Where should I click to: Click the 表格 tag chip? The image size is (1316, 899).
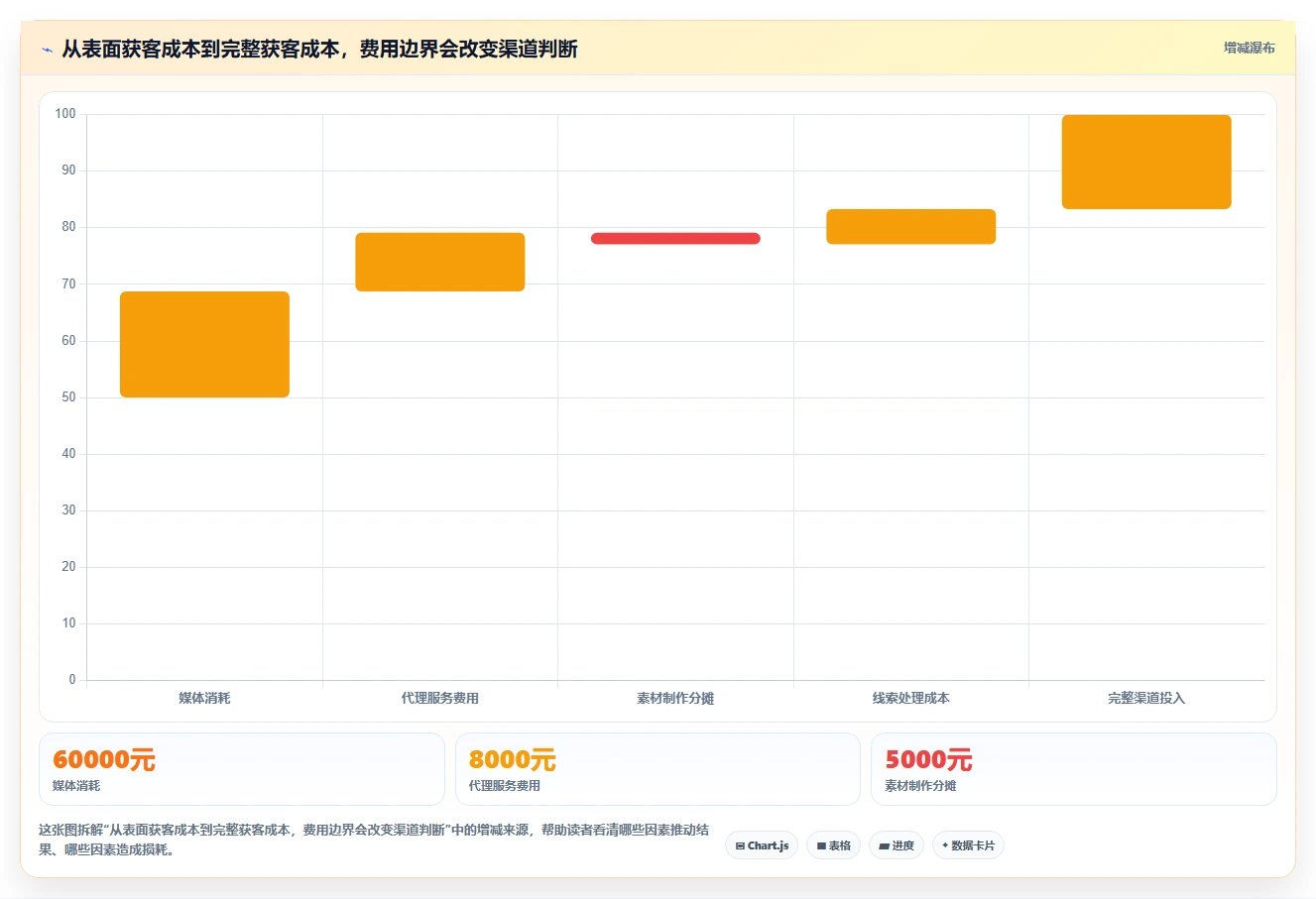(x=833, y=845)
